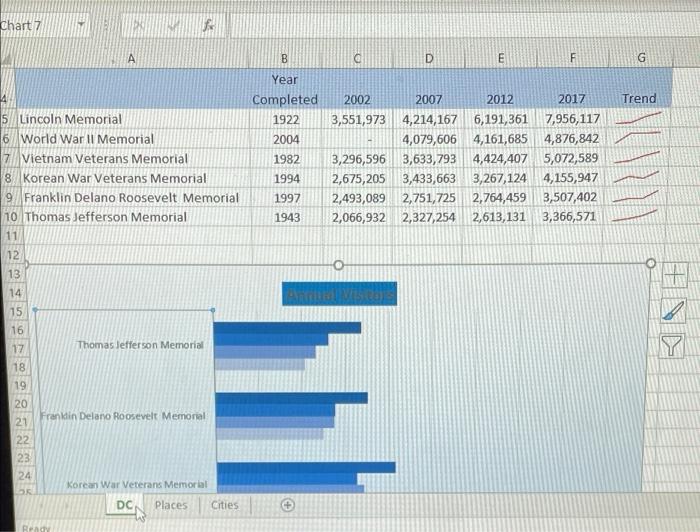Switch to the Cities sheet tab
Viewport: 700px width, 532px height.
(225, 505)
